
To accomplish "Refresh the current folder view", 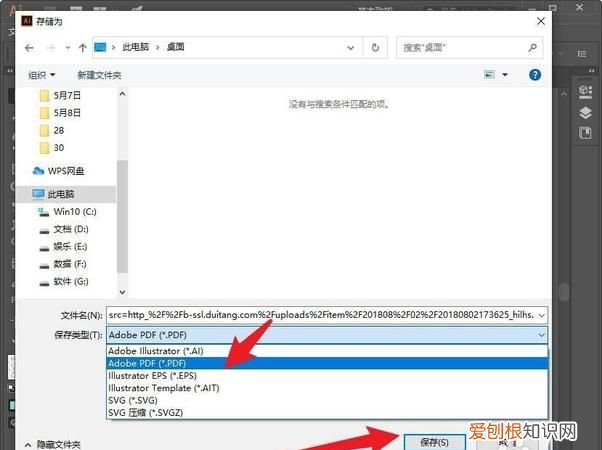I will (375, 48).
